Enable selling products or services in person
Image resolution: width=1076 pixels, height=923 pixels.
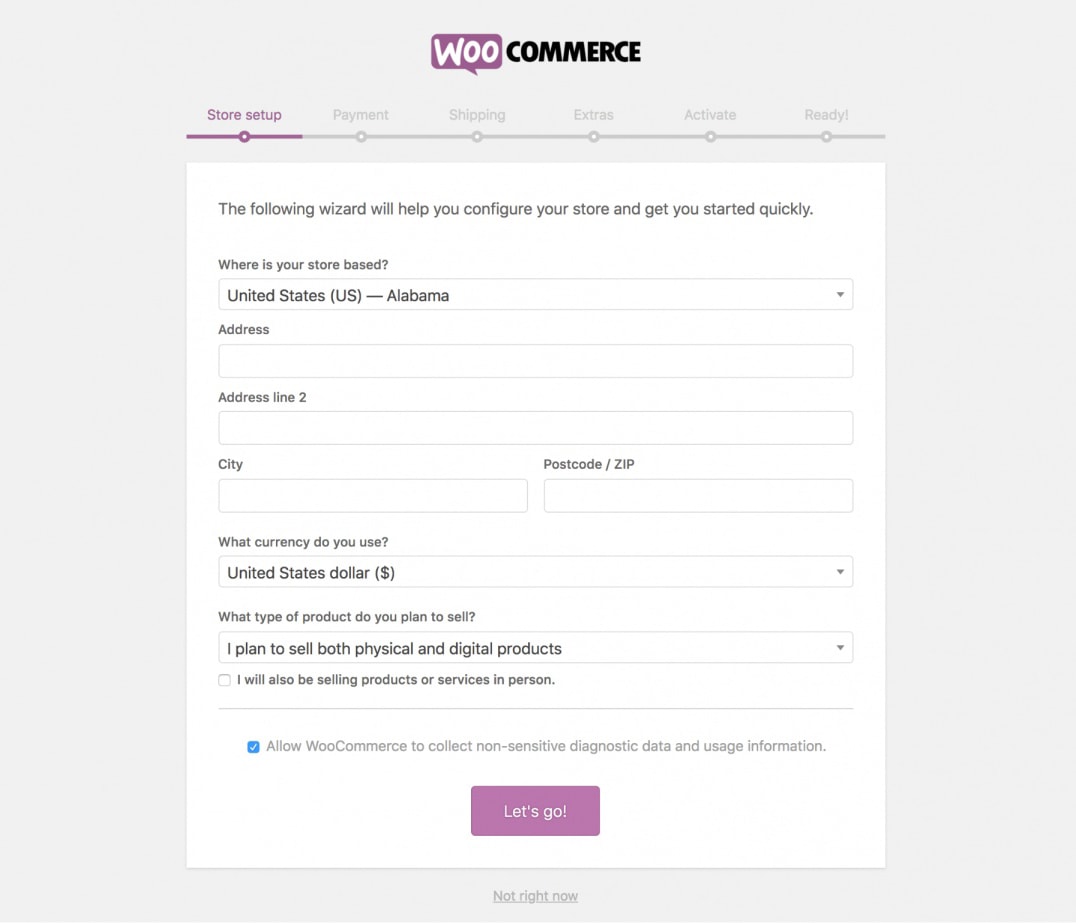pos(224,680)
